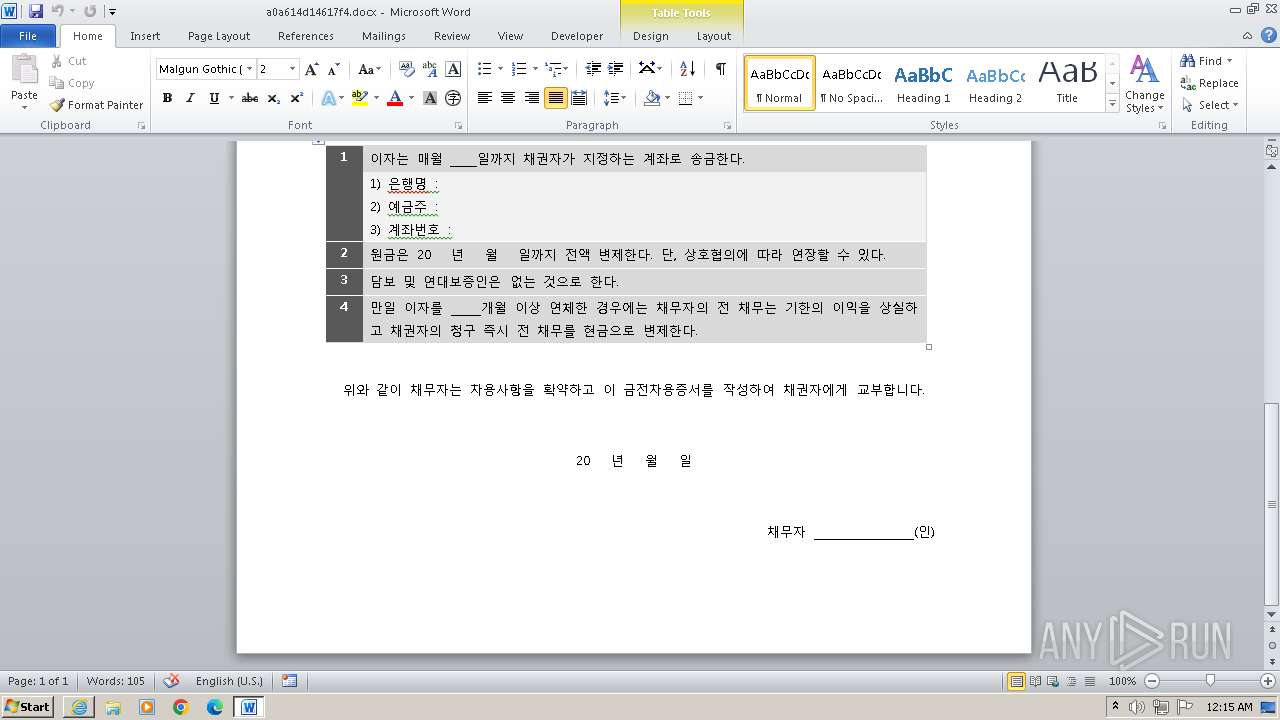Viewport: 1280px width, 720px height.
Task: Click the table move handle above table
Action: click(319, 142)
